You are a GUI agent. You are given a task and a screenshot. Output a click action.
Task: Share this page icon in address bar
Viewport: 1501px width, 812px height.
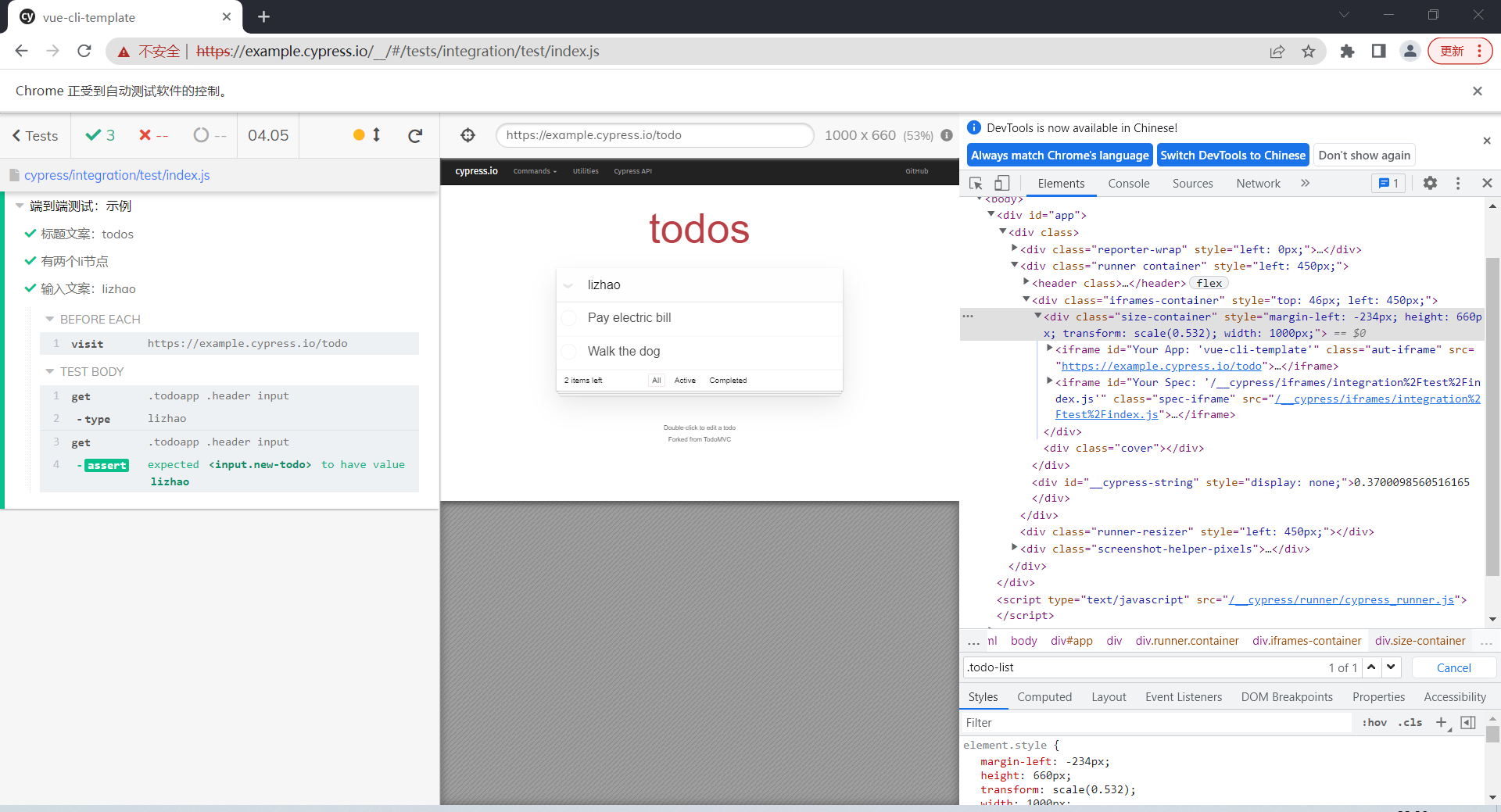(x=1277, y=51)
